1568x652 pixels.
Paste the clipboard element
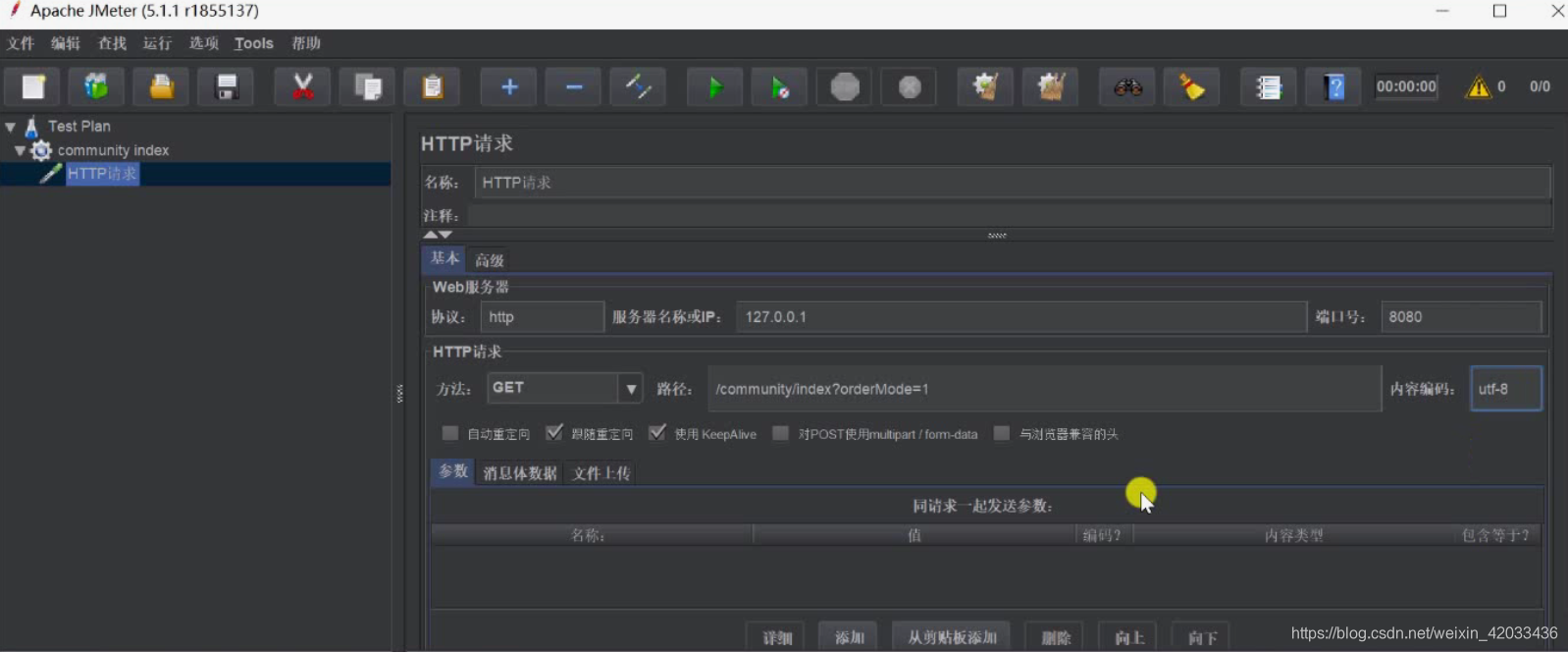point(433,87)
